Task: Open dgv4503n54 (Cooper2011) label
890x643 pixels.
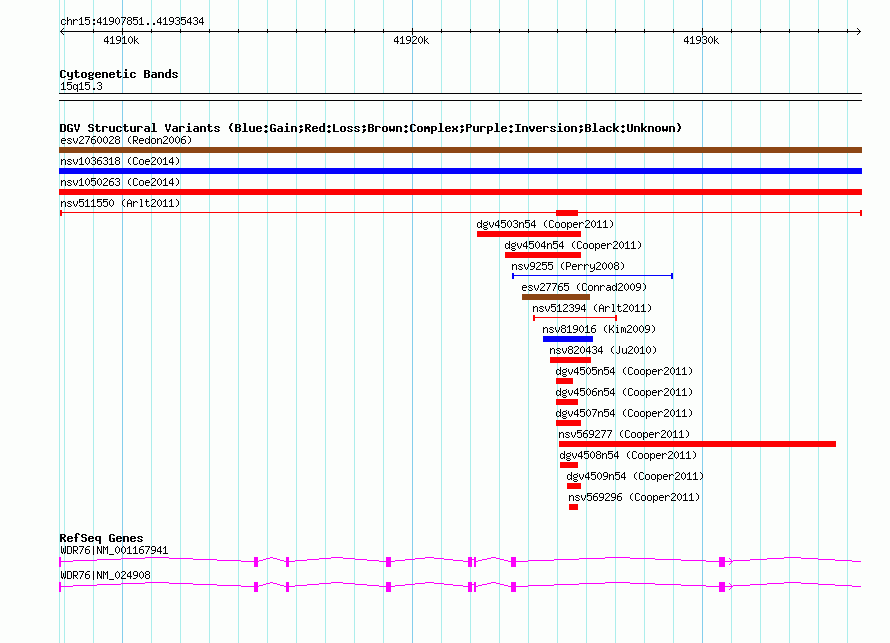Action: (545, 224)
